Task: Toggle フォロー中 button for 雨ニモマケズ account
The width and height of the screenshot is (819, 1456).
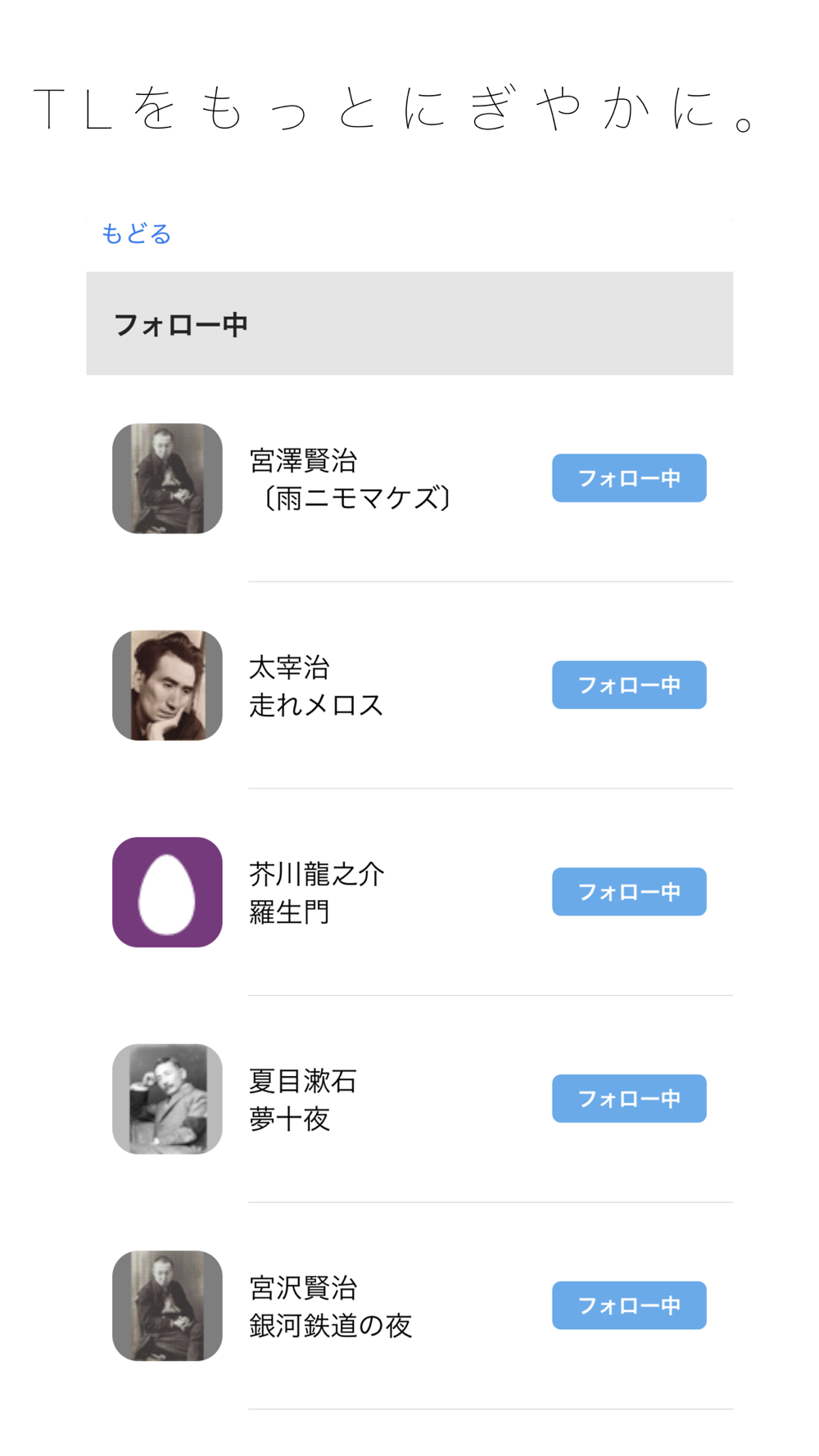Action: [x=628, y=478]
